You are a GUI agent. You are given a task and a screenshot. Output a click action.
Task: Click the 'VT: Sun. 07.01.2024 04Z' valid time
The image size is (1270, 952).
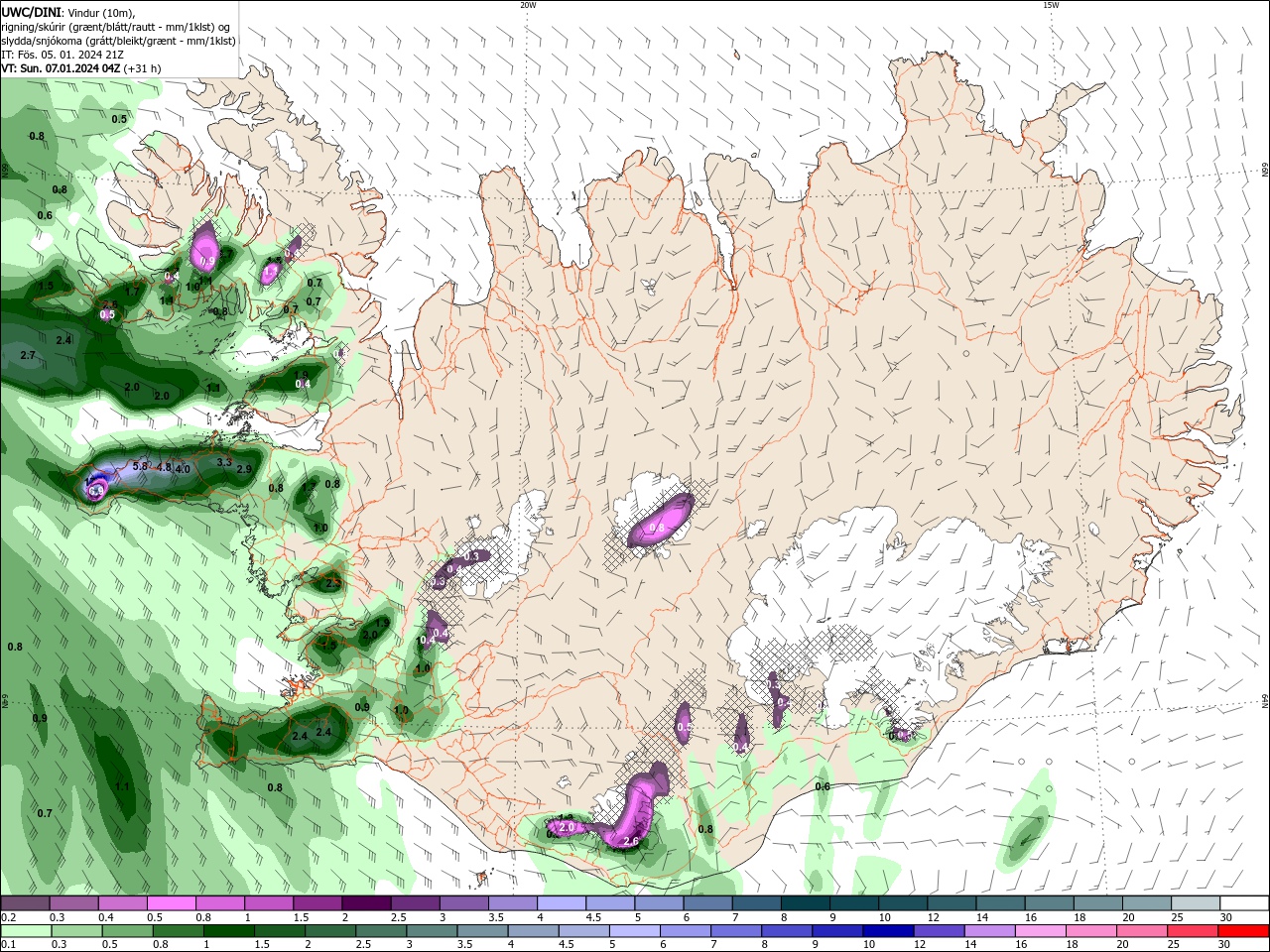(x=61, y=68)
